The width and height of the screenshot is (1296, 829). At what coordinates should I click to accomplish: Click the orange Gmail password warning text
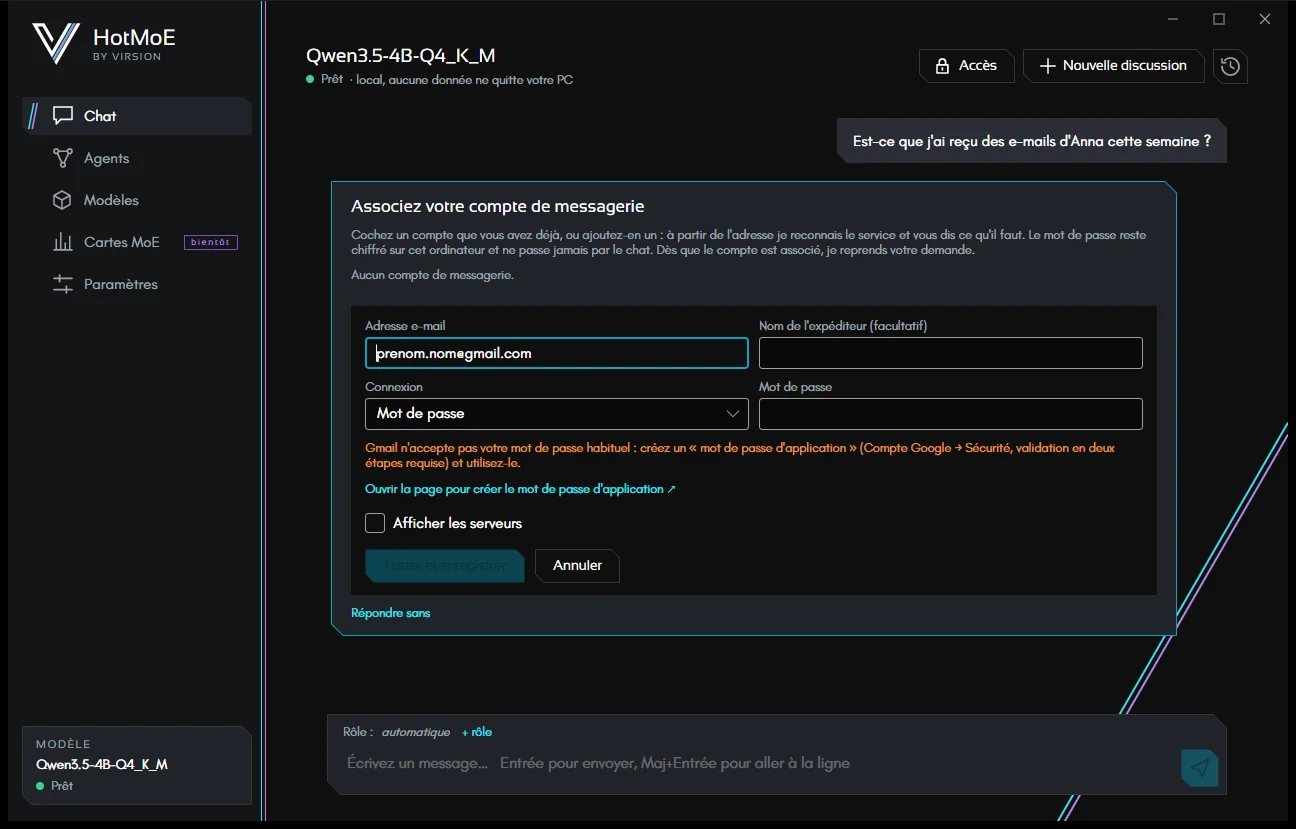pyautogui.click(x=740, y=456)
